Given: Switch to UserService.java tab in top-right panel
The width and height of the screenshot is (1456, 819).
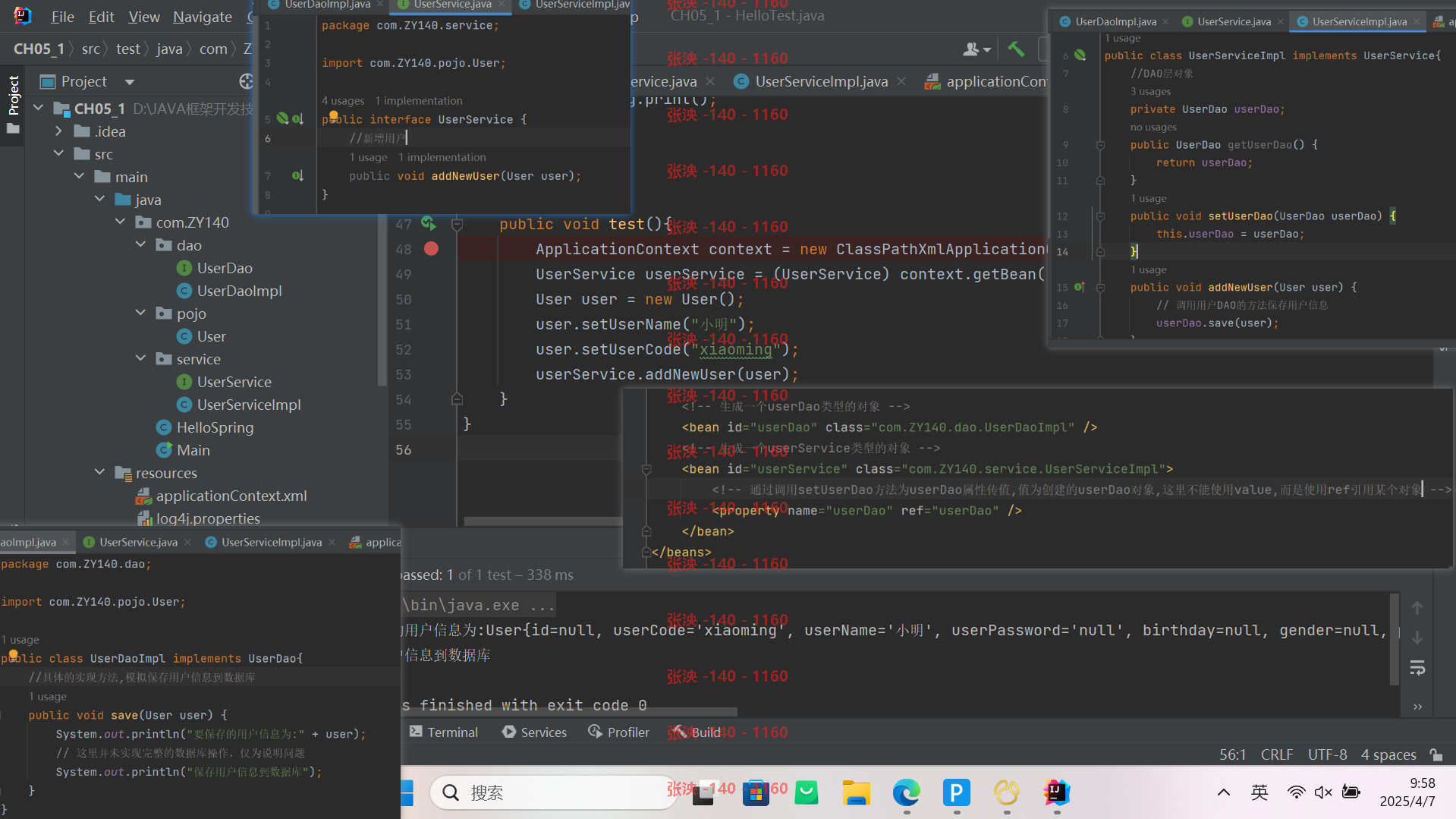Looking at the screenshot, I should coord(1234,21).
